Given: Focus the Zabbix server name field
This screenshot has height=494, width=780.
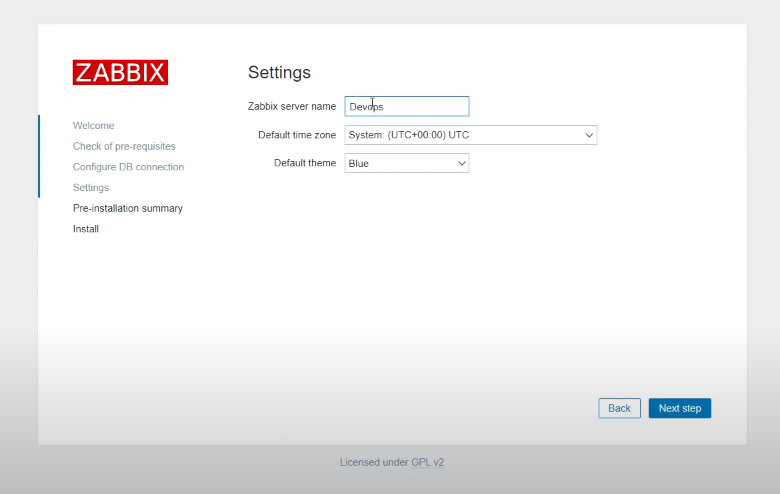Looking at the screenshot, I should [x=407, y=106].
